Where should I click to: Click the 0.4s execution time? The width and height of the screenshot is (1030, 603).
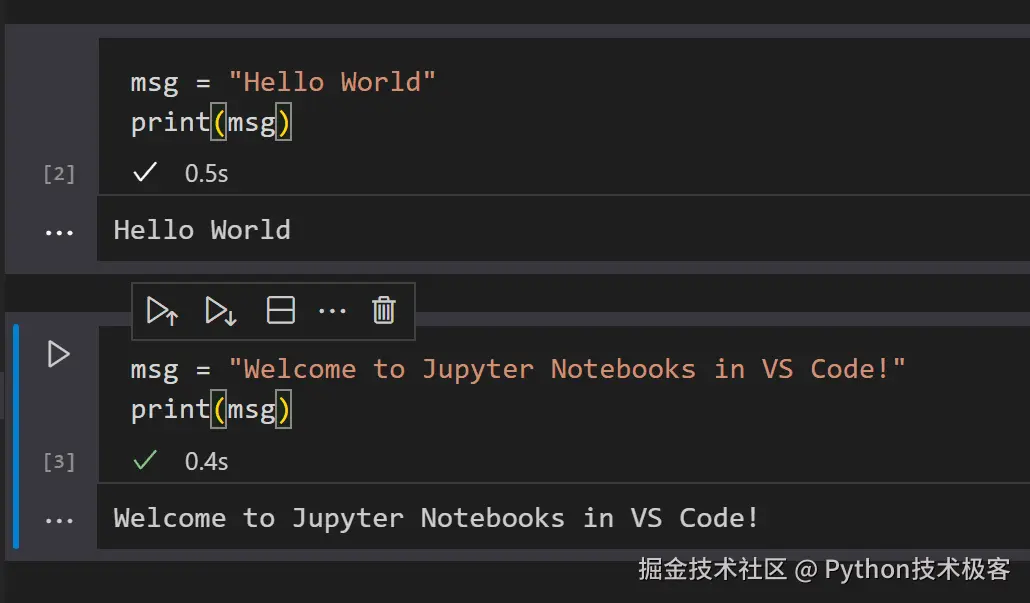[x=206, y=461]
